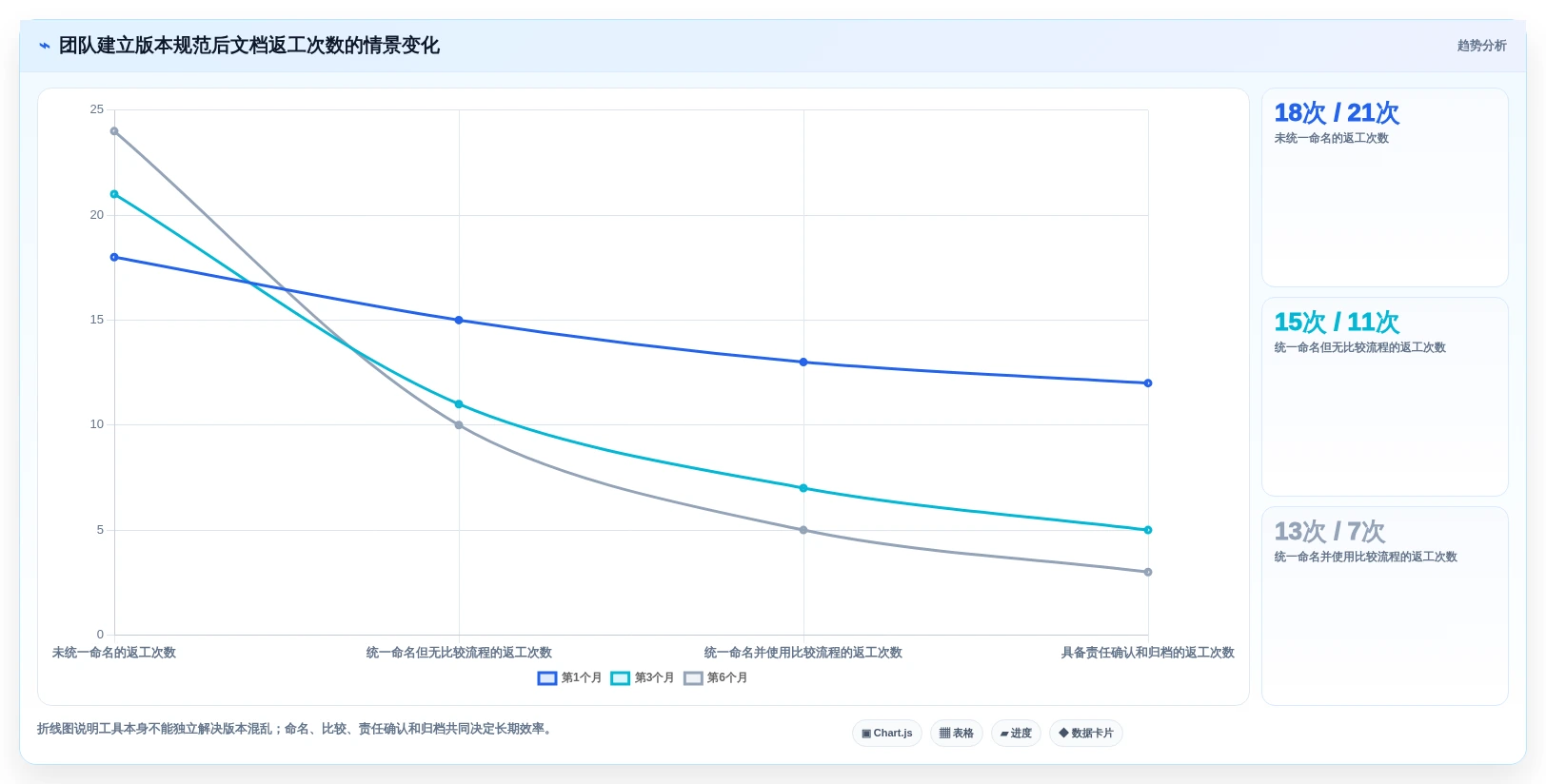Click the 第1个月 legend label
The width and height of the screenshot is (1546, 784).
pos(582,678)
